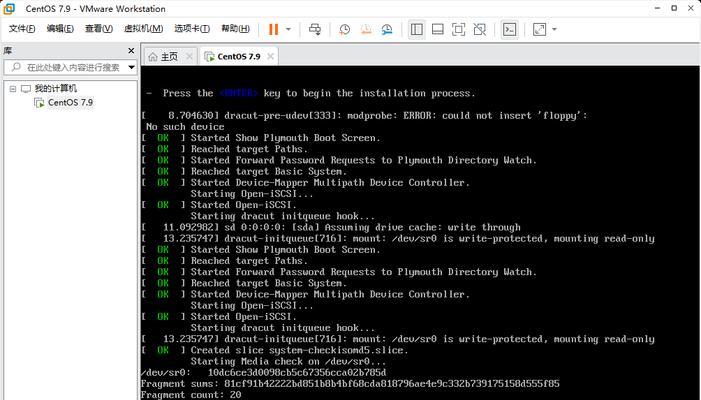Image resolution: width=701 pixels, height=400 pixels.
Task: Select CentOS 7.9 in the library tree
Action: pyautogui.click(x=70, y=102)
